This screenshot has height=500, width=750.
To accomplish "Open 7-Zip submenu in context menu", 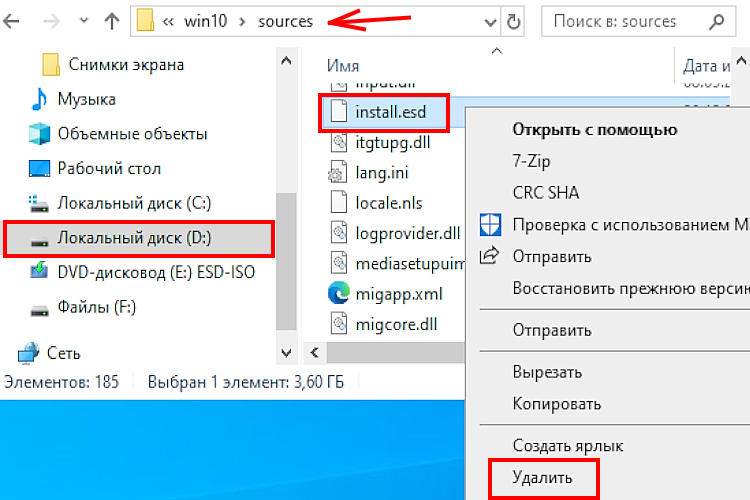I will pos(531,161).
